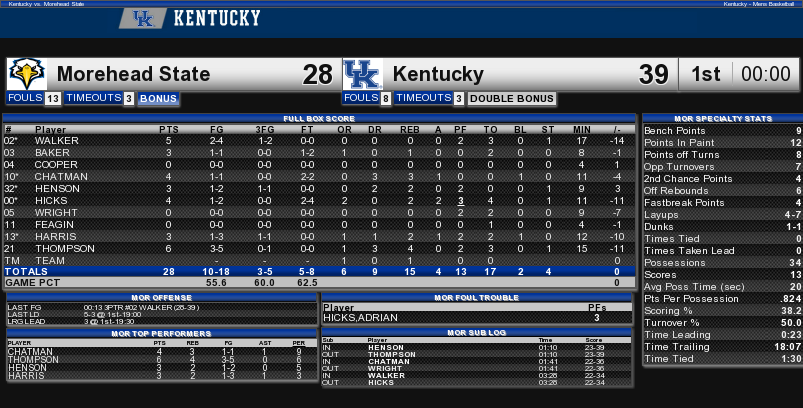The width and height of the screenshot is (803, 408).
Task: Select HICKS,ADRIAN in the foul trouble panel
Action: (353, 318)
